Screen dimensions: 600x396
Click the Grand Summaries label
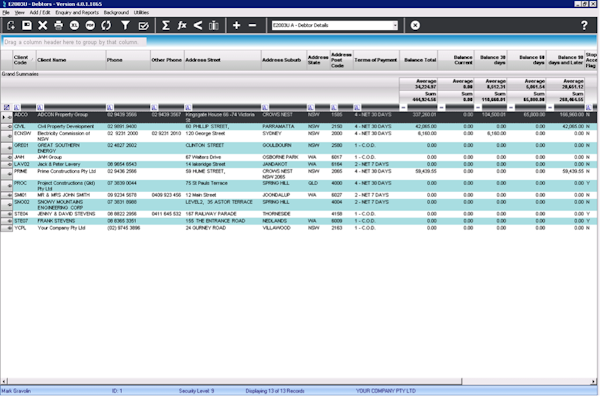pyautogui.click(x=20, y=74)
